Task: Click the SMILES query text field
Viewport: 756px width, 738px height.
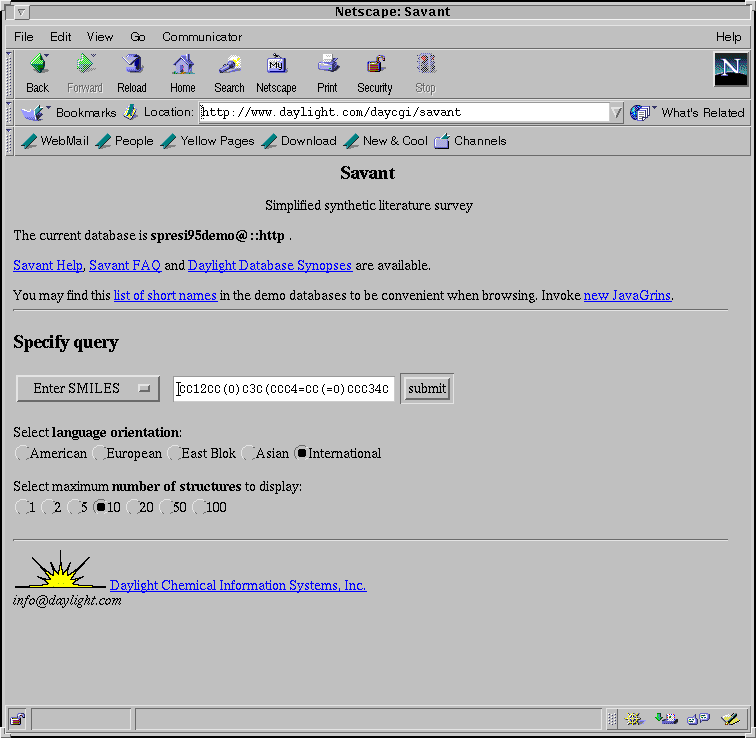Action: 284,389
